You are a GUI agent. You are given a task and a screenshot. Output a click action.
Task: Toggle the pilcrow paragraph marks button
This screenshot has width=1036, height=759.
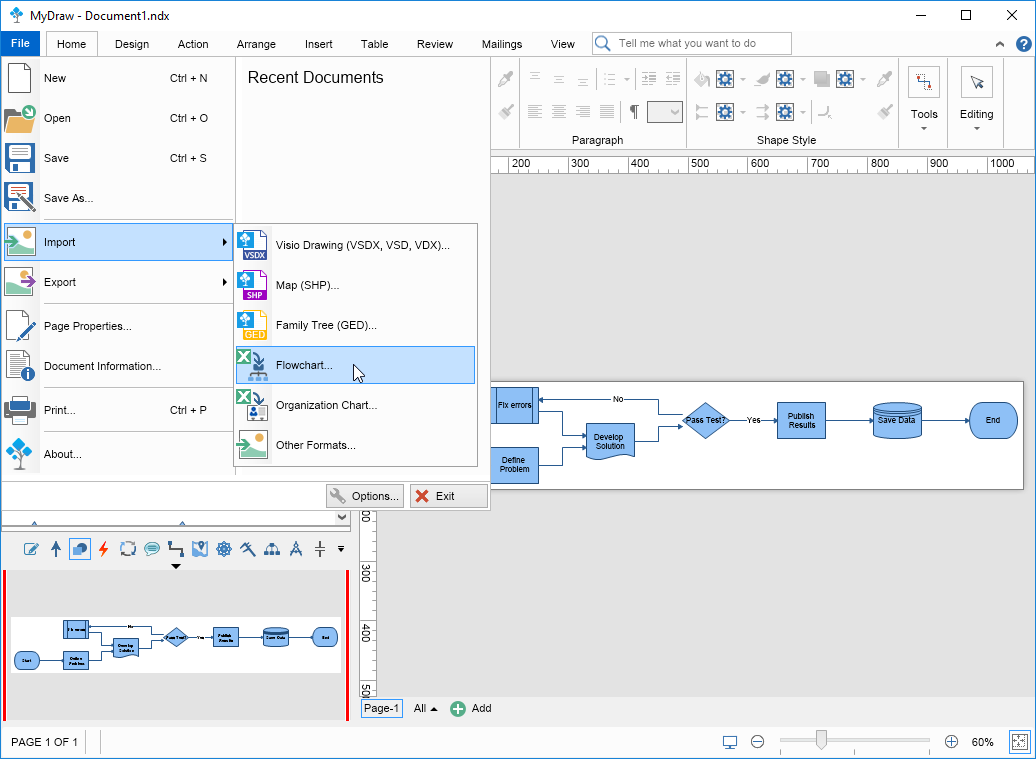point(634,112)
